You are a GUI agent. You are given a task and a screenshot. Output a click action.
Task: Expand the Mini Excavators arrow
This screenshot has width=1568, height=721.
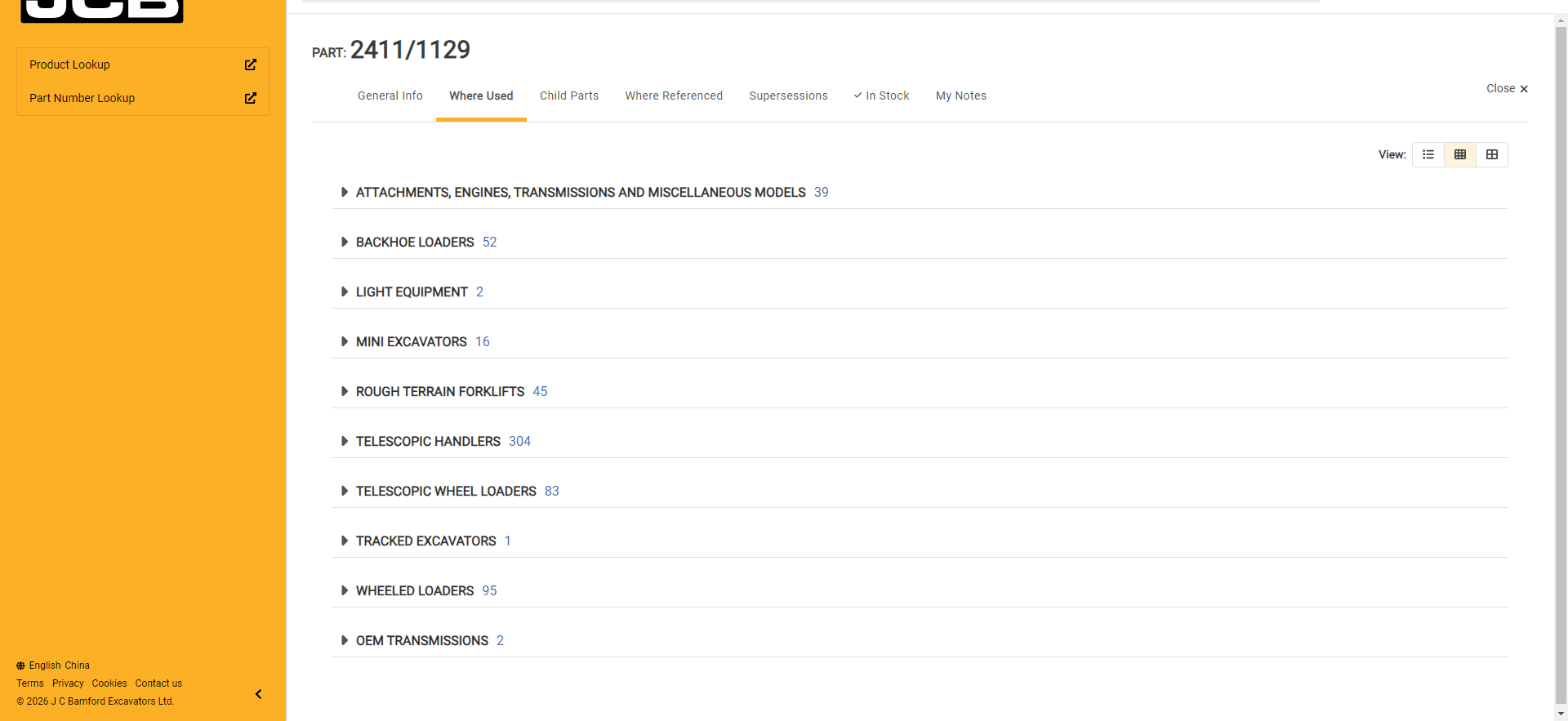pyautogui.click(x=345, y=342)
